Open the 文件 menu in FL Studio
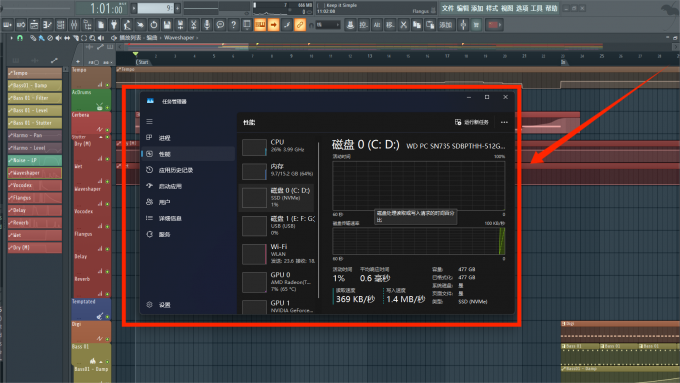Image resolution: width=680 pixels, height=383 pixels. click(448, 8)
